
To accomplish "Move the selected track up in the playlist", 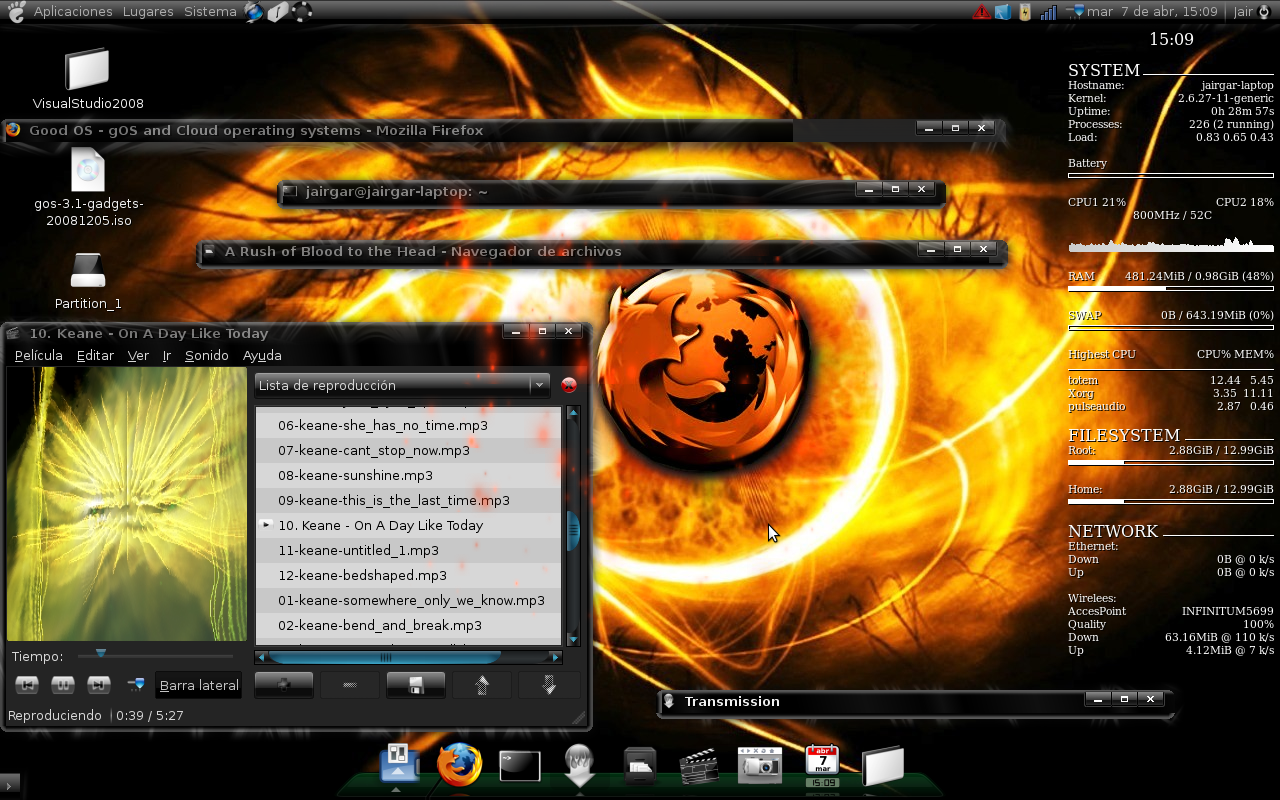I will coord(482,685).
